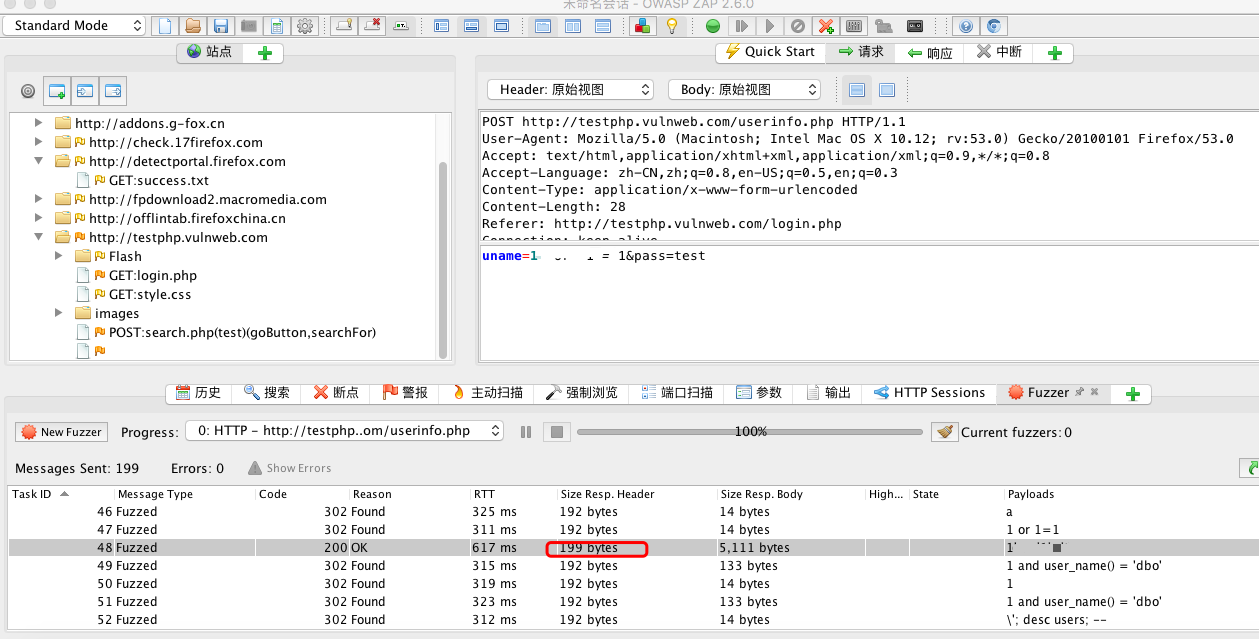
Task: Click the New Fuzzer button
Action: [x=61, y=432]
